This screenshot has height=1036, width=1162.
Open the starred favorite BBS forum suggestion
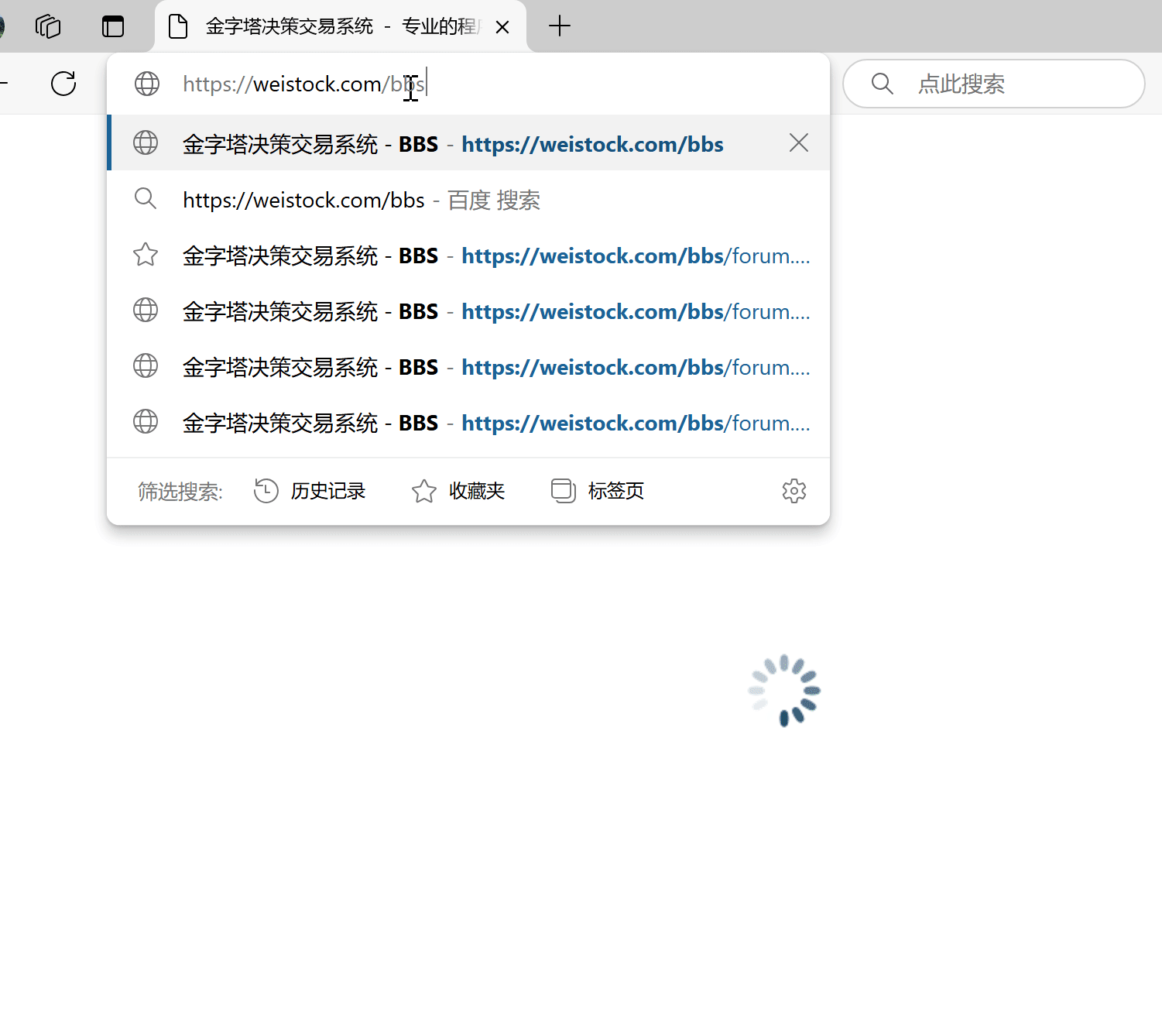tap(468, 256)
